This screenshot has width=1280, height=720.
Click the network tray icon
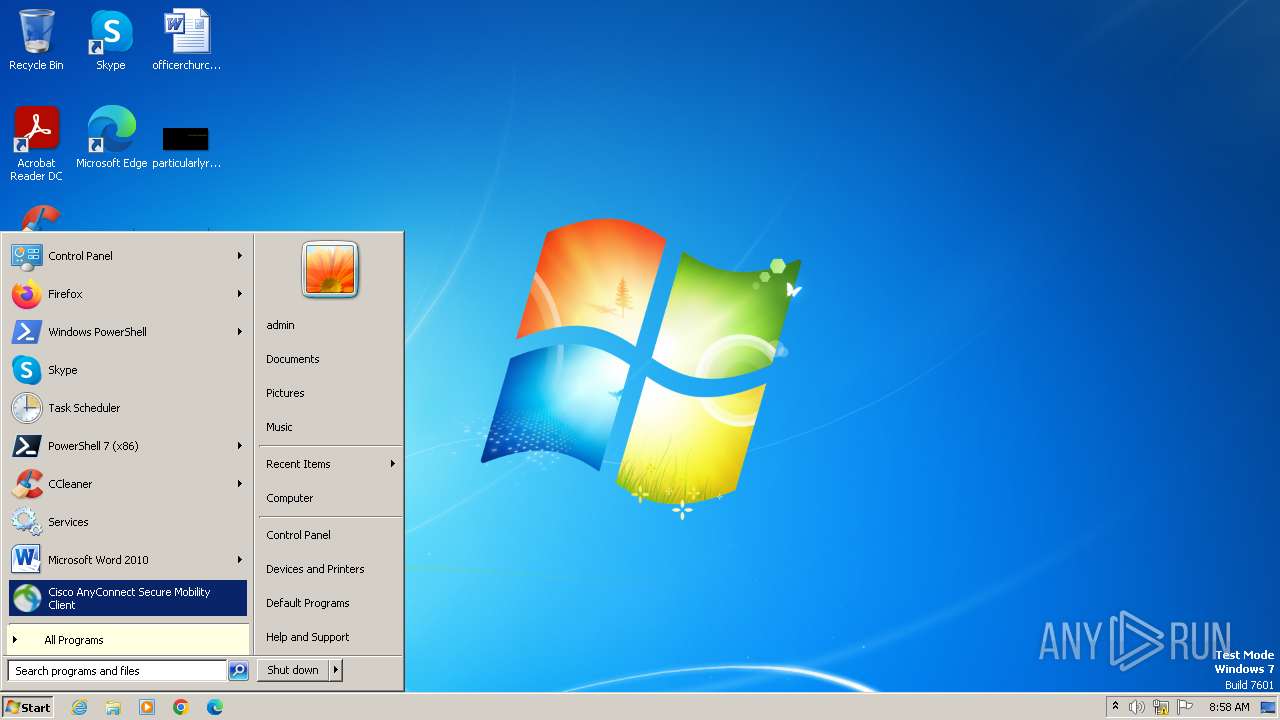(1161, 707)
